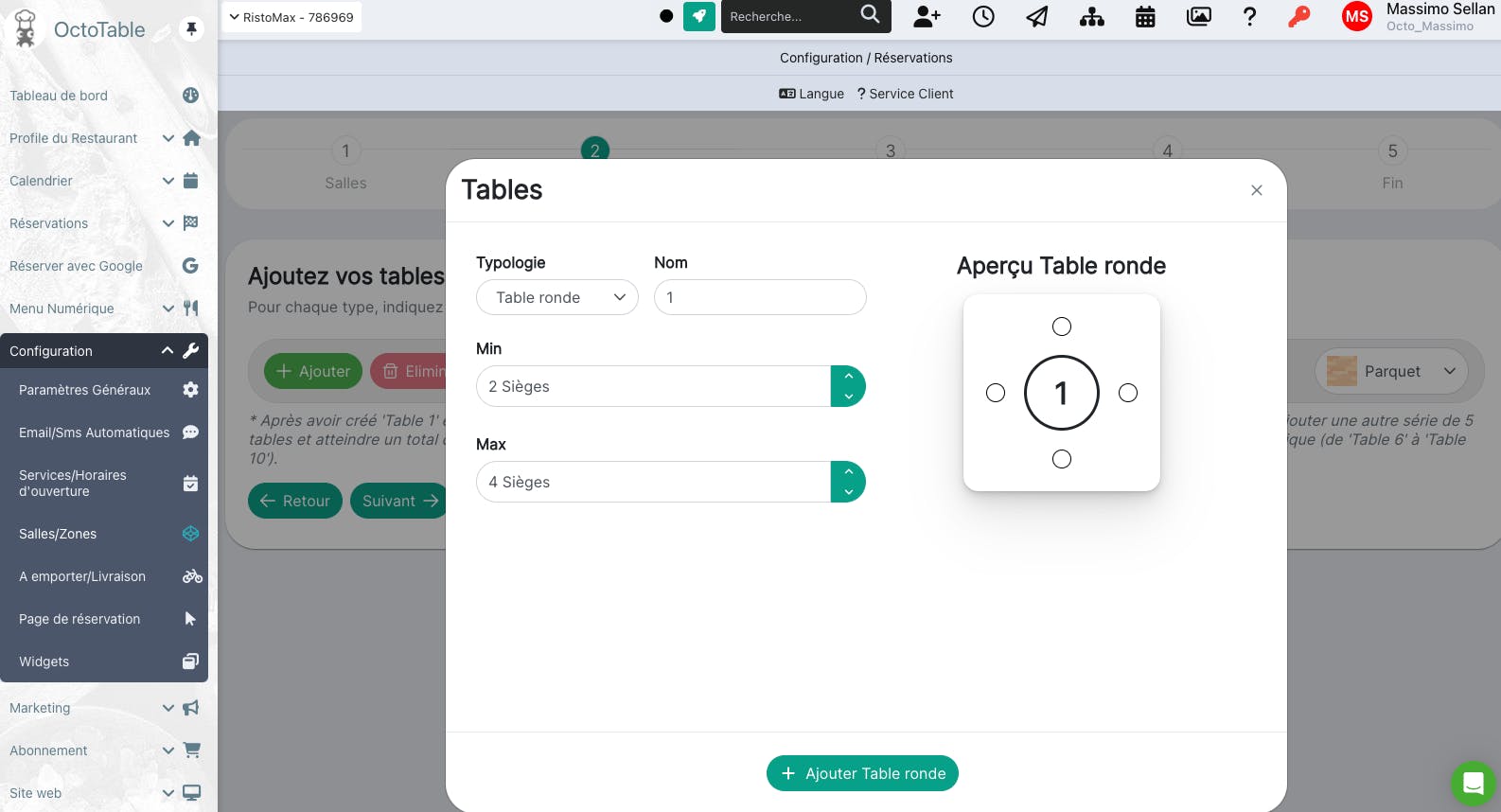
Task: Click the A emporter/Livraison bike icon
Action: (192, 576)
